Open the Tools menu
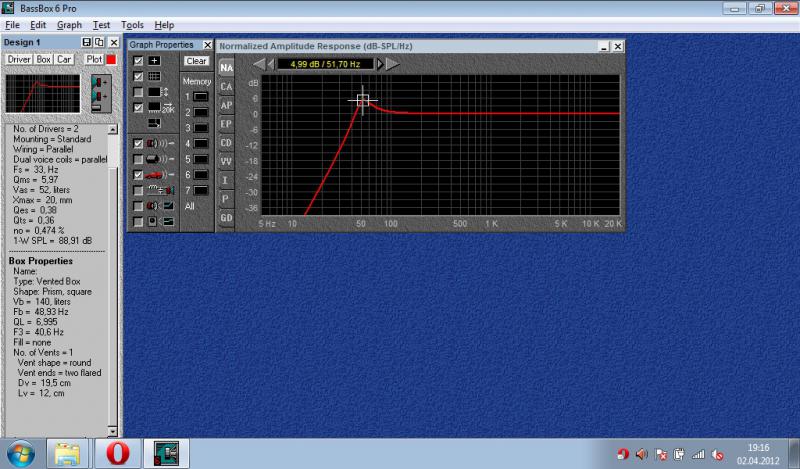Viewport: 800px width, 469px height. [x=132, y=25]
